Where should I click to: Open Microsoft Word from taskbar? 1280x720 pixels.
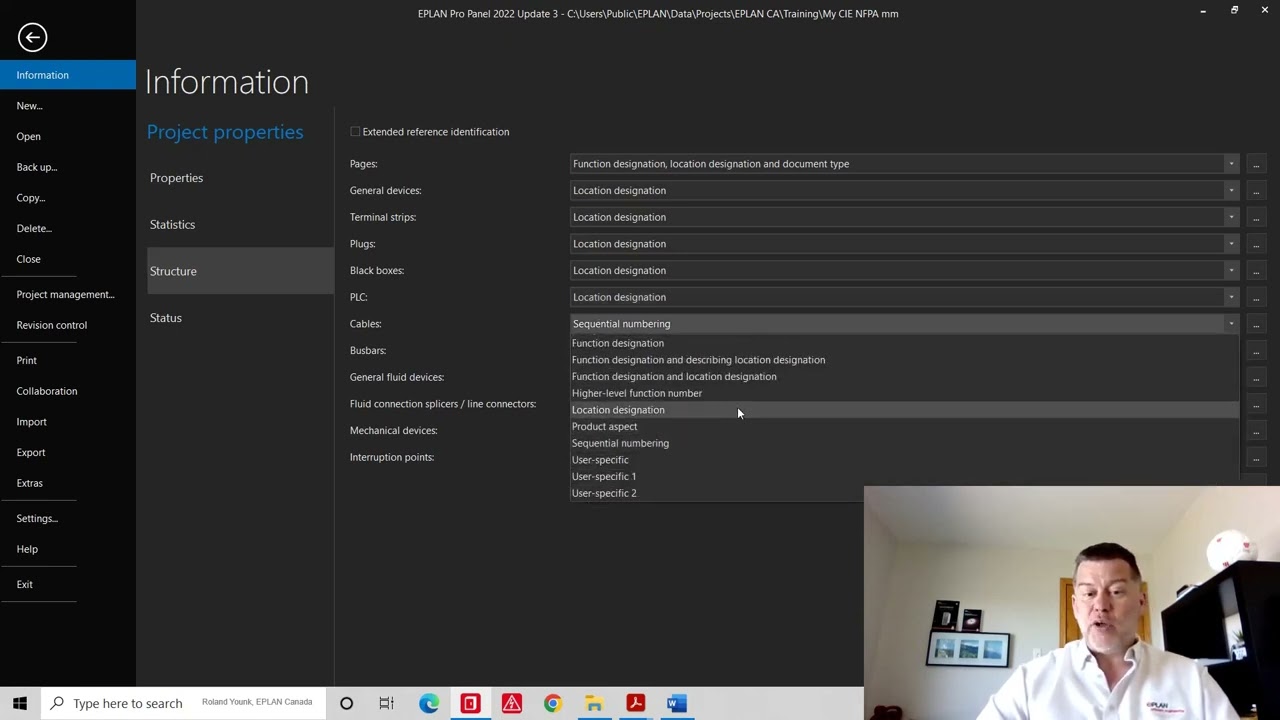(x=677, y=703)
